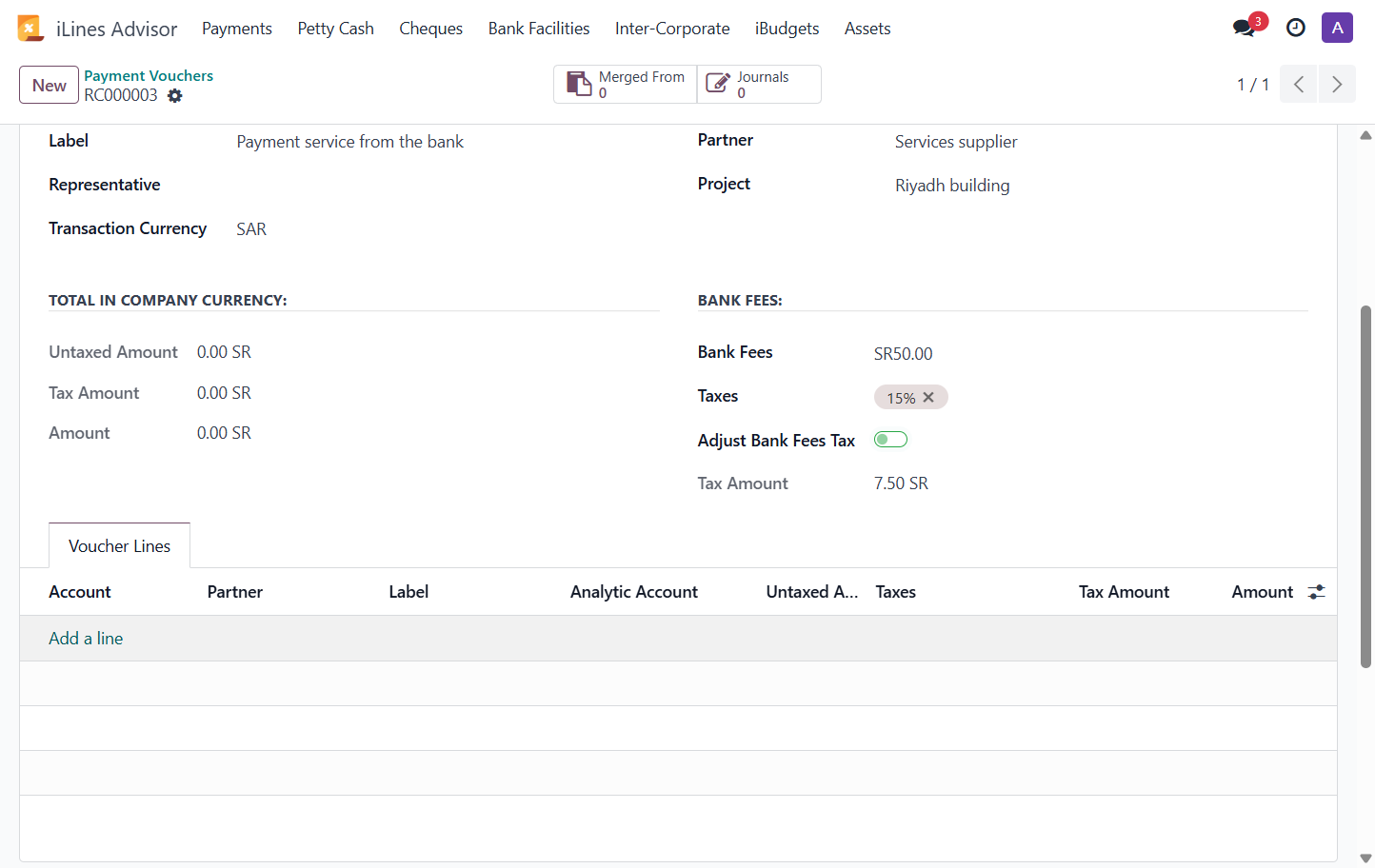Toggle Adjust Bank Fees Tax switch

click(x=890, y=439)
